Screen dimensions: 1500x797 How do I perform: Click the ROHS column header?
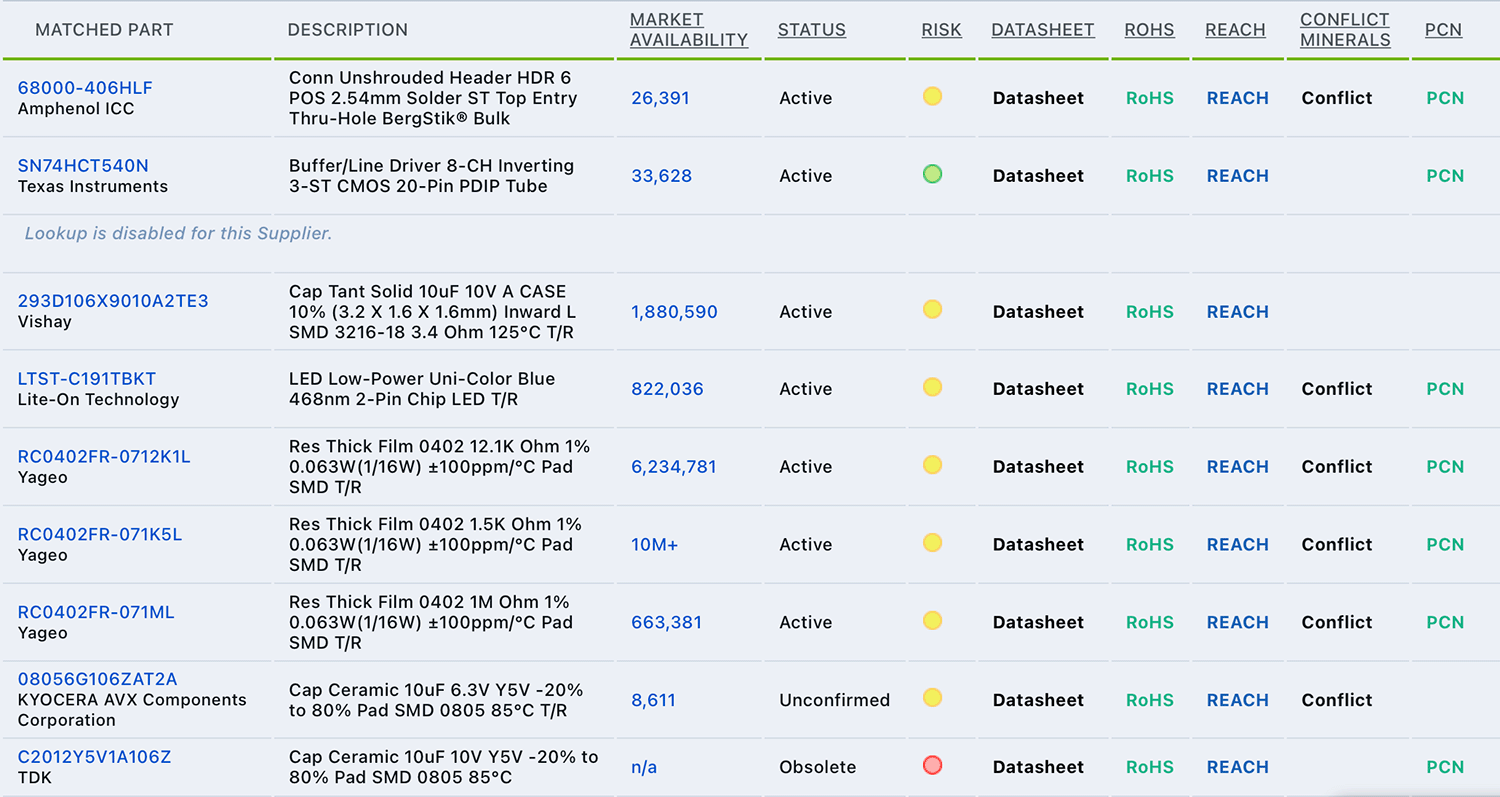pos(1150,30)
